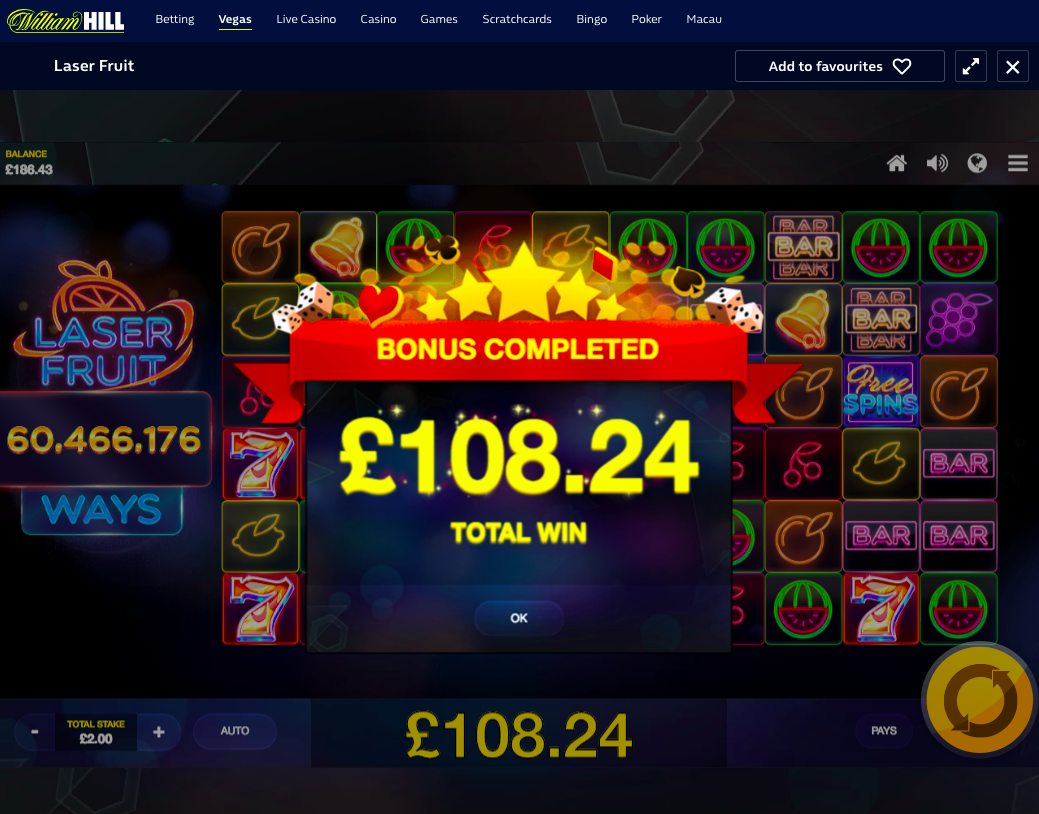1039x814 pixels.
Task: Increase total stake with plus button
Action: [158, 732]
